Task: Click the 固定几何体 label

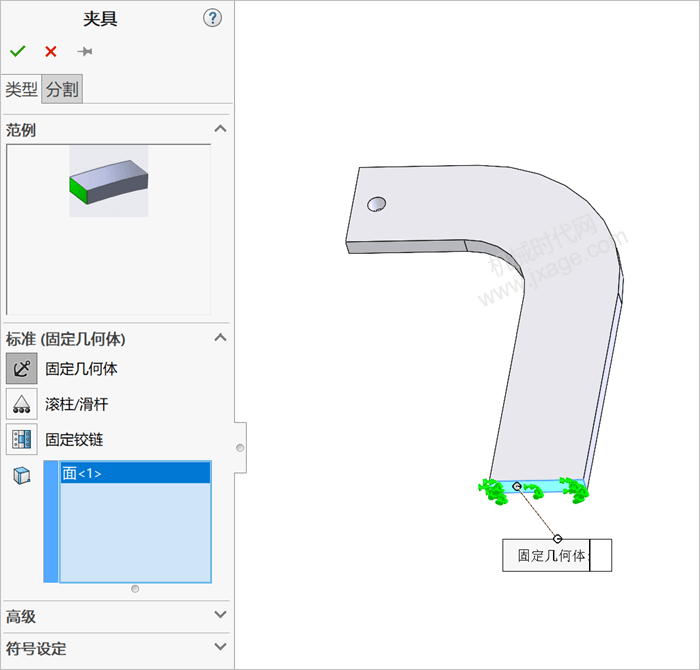Action: click(x=81, y=369)
